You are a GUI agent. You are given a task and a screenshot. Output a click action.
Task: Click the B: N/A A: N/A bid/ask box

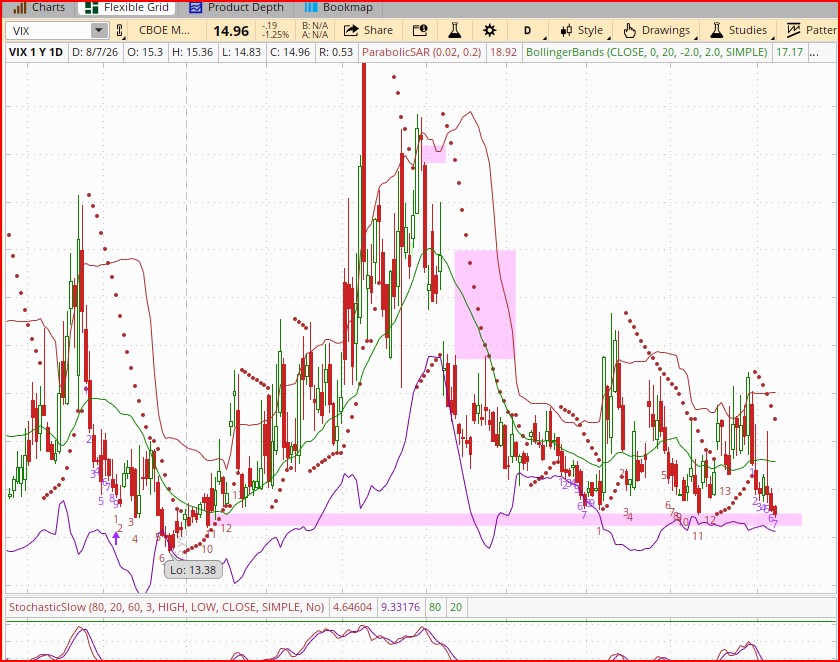pos(315,31)
